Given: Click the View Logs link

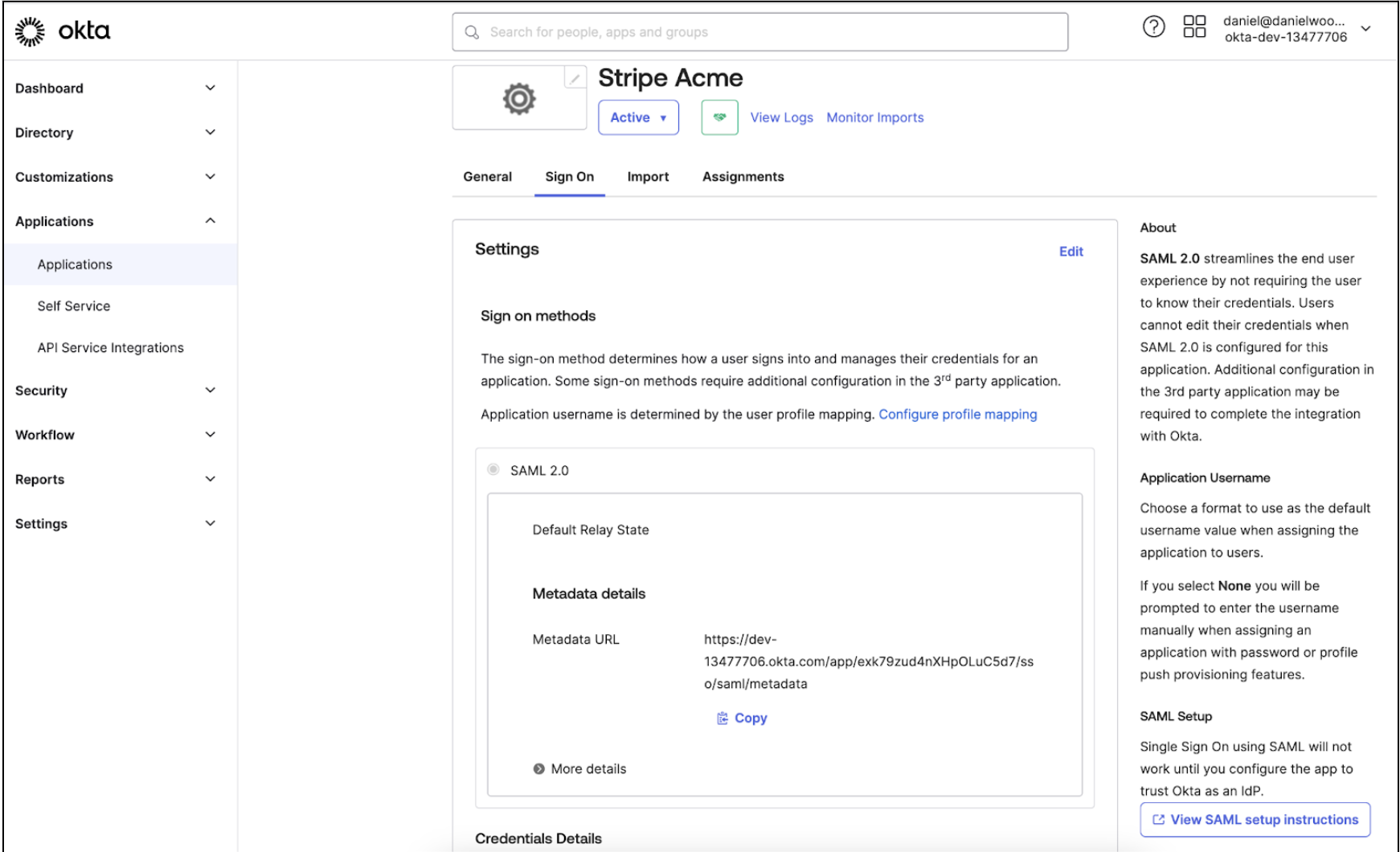Looking at the screenshot, I should [x=782, y=117].
